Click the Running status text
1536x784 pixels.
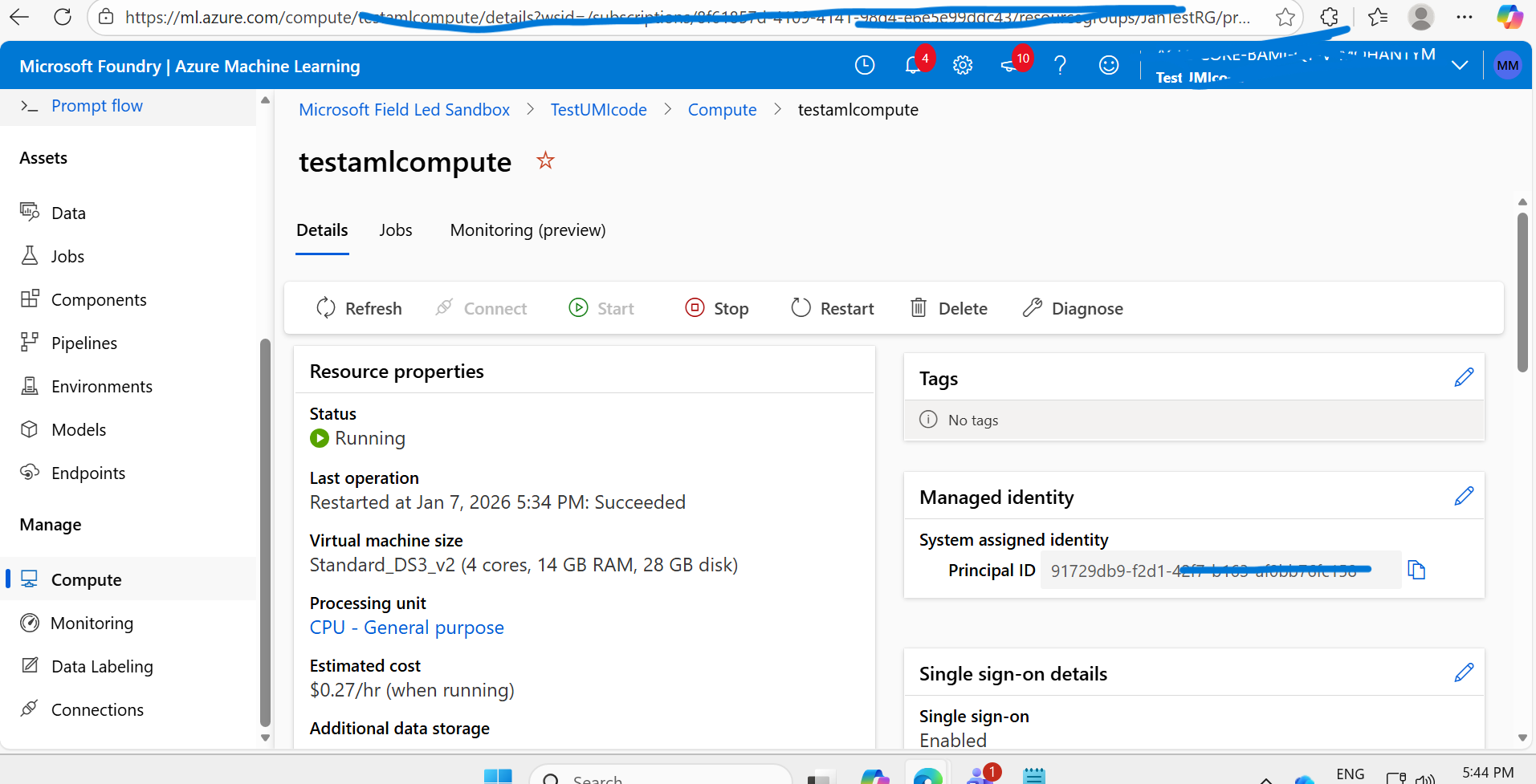click(370, 438)
